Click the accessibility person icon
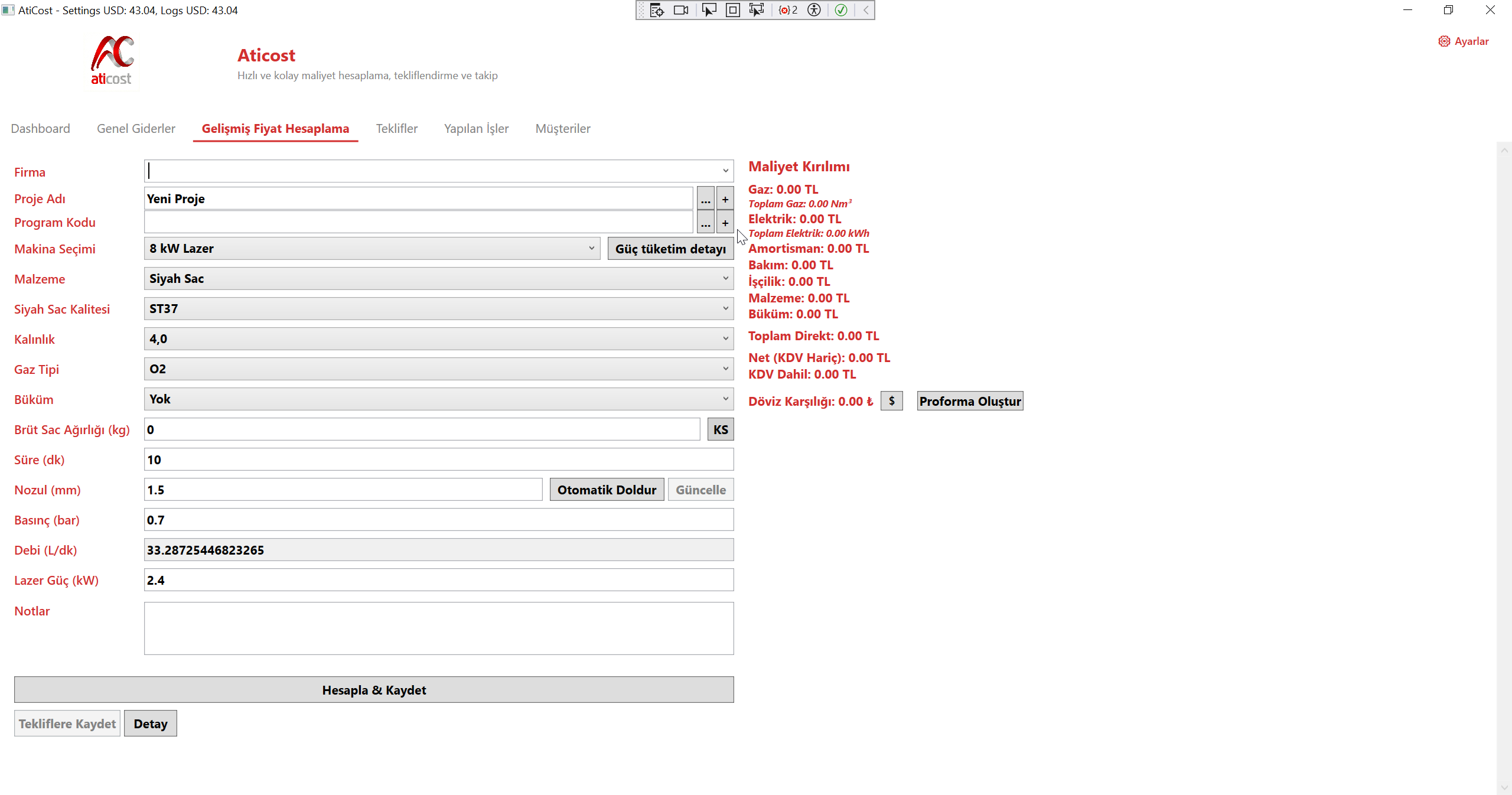Screen dimensions: 1512x795 [x=814, y=10]
